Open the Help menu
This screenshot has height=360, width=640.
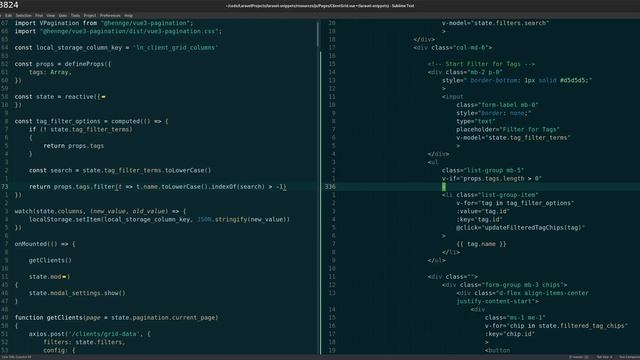(129, 16)
